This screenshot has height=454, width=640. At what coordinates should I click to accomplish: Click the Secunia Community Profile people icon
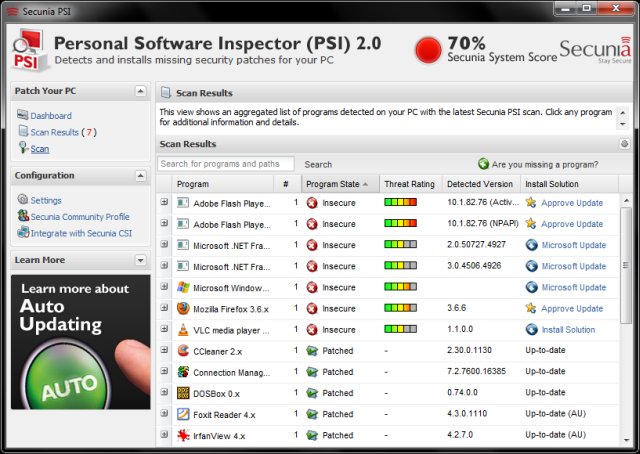click(23, 216)
